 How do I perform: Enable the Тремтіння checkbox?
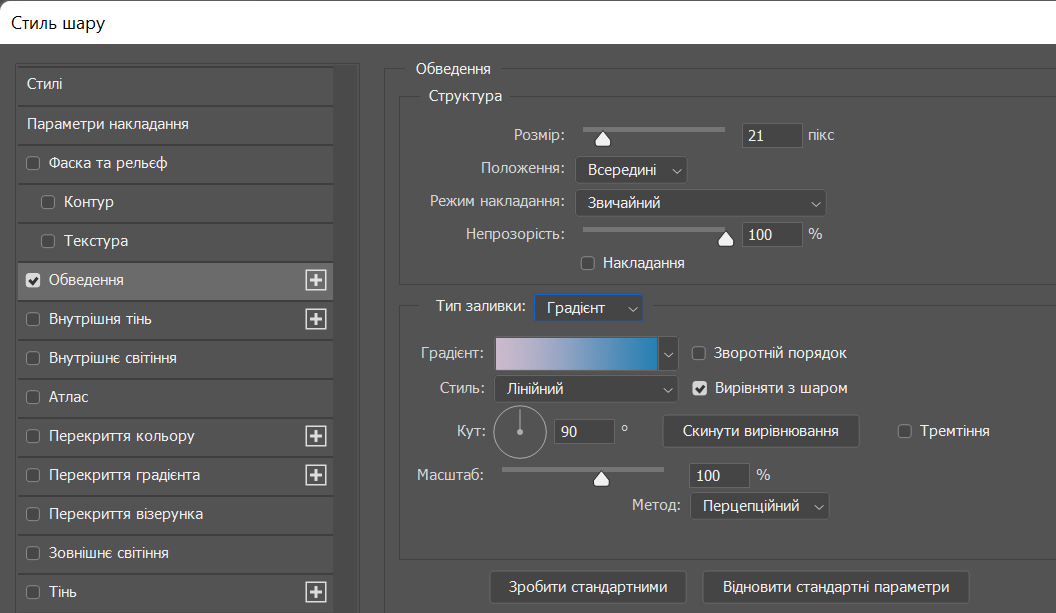tap(905, 431)
